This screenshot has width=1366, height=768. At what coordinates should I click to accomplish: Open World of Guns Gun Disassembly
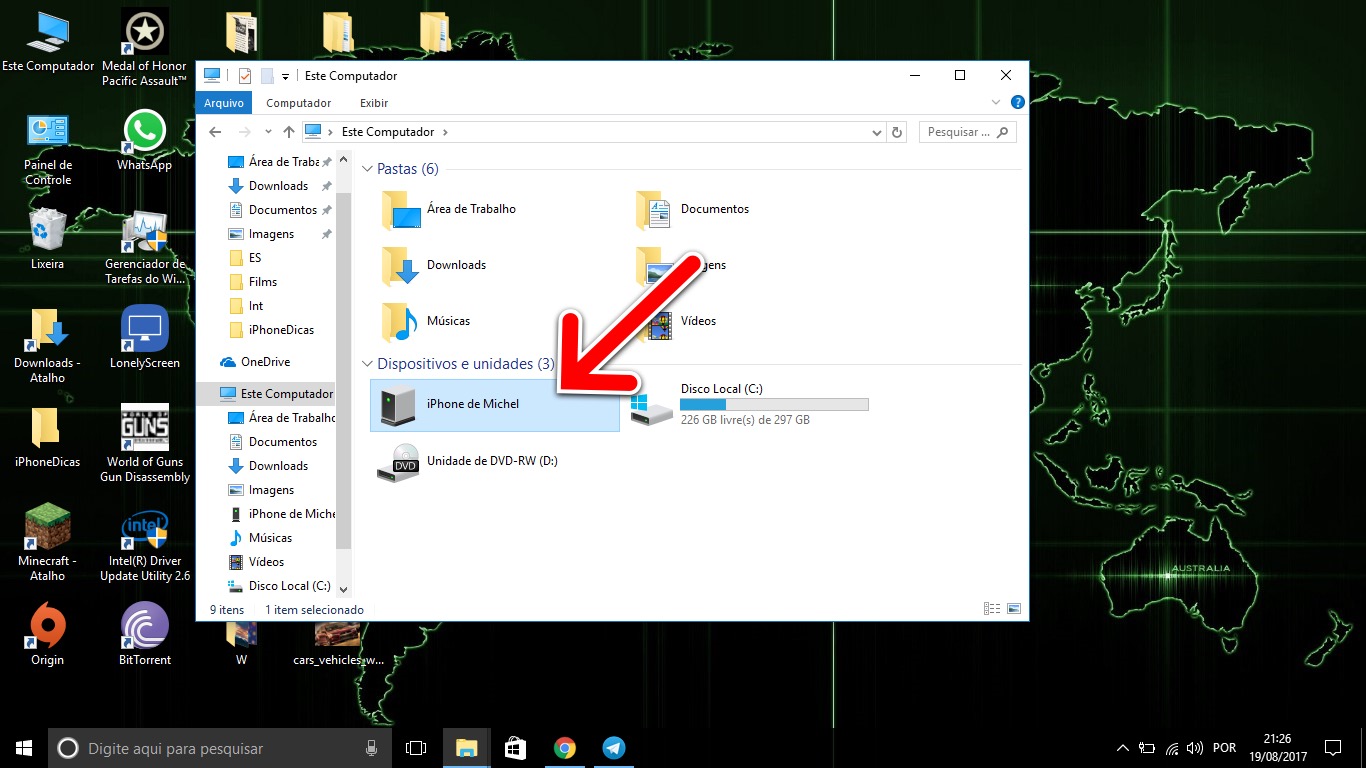[x=145, y=444]
